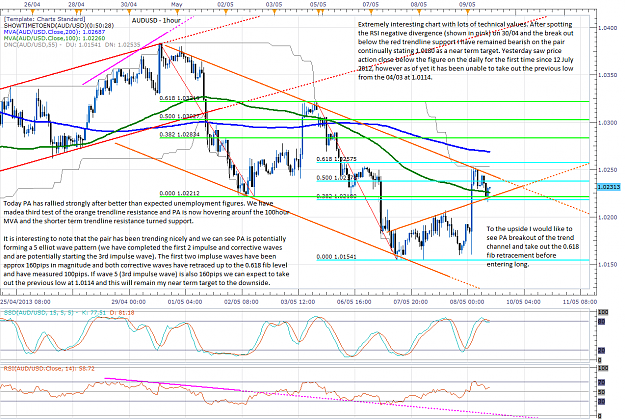Image resolution: width=625 pixels, height=419 pixels.
Task: Click the orange day marker under '07/05'
Action: (371, 12)
